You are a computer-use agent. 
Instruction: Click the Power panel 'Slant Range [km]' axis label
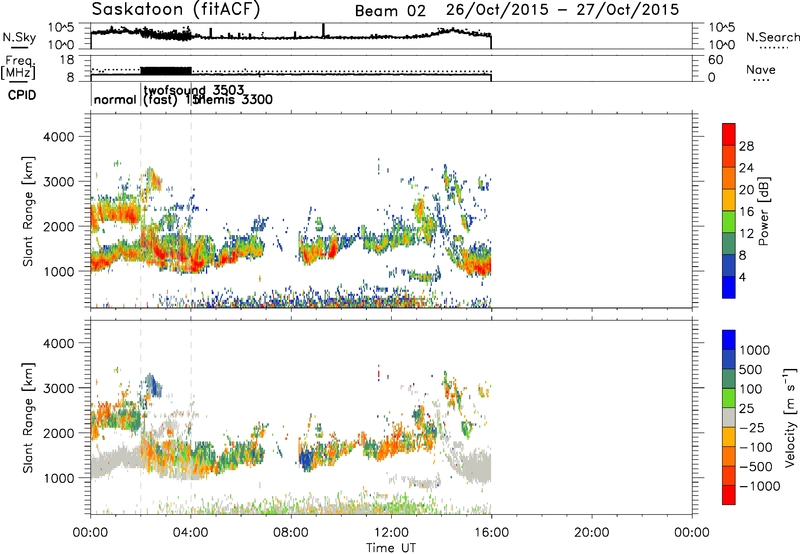[28, 211]
